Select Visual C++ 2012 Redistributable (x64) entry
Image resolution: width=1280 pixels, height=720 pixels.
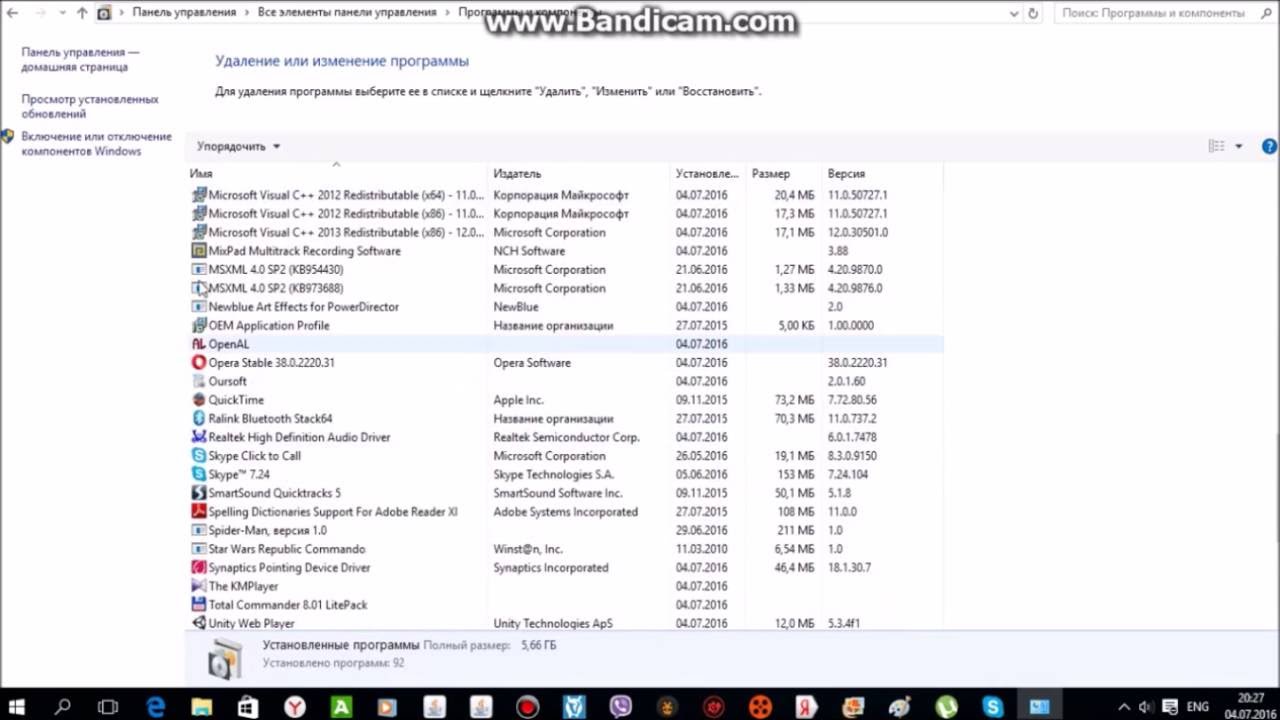tap(564, 195)
